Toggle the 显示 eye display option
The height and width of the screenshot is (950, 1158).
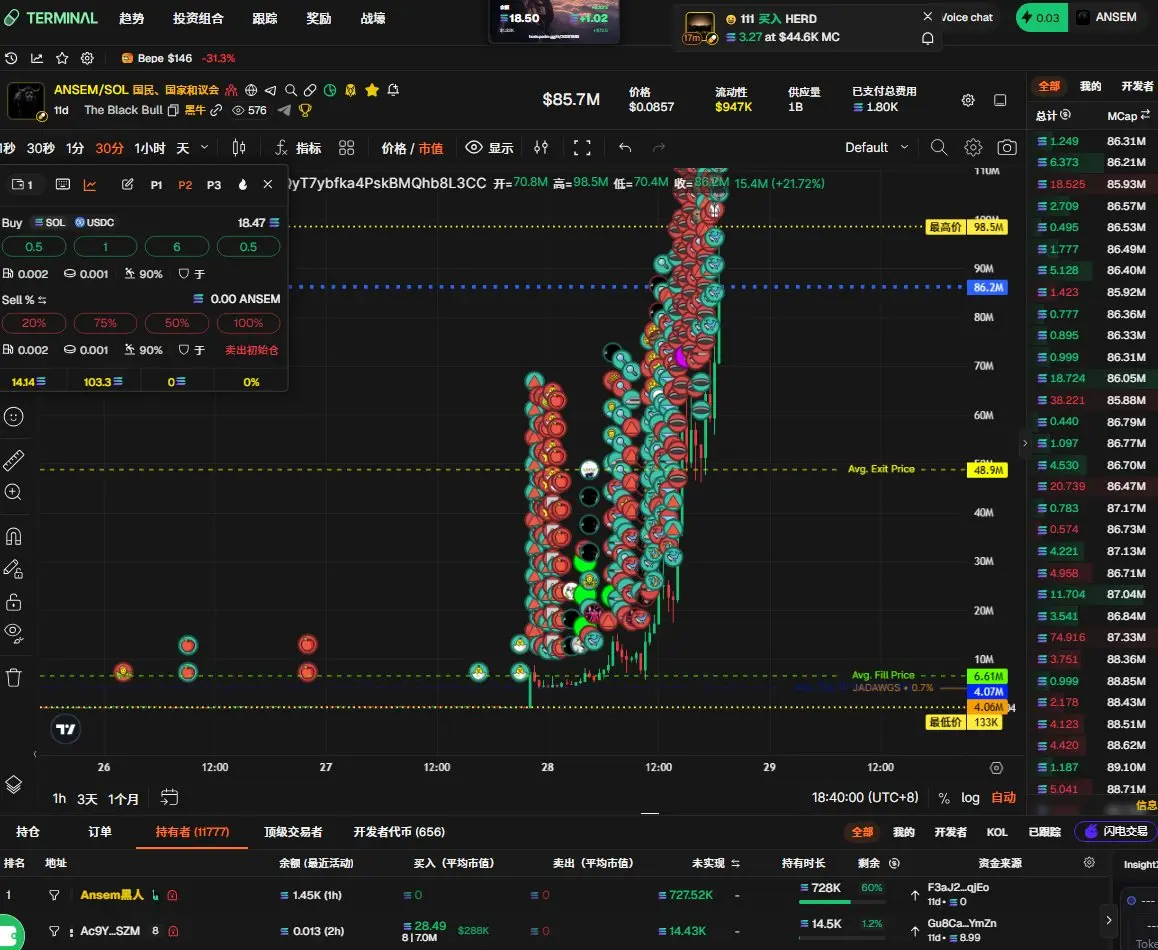coord(489,148)
